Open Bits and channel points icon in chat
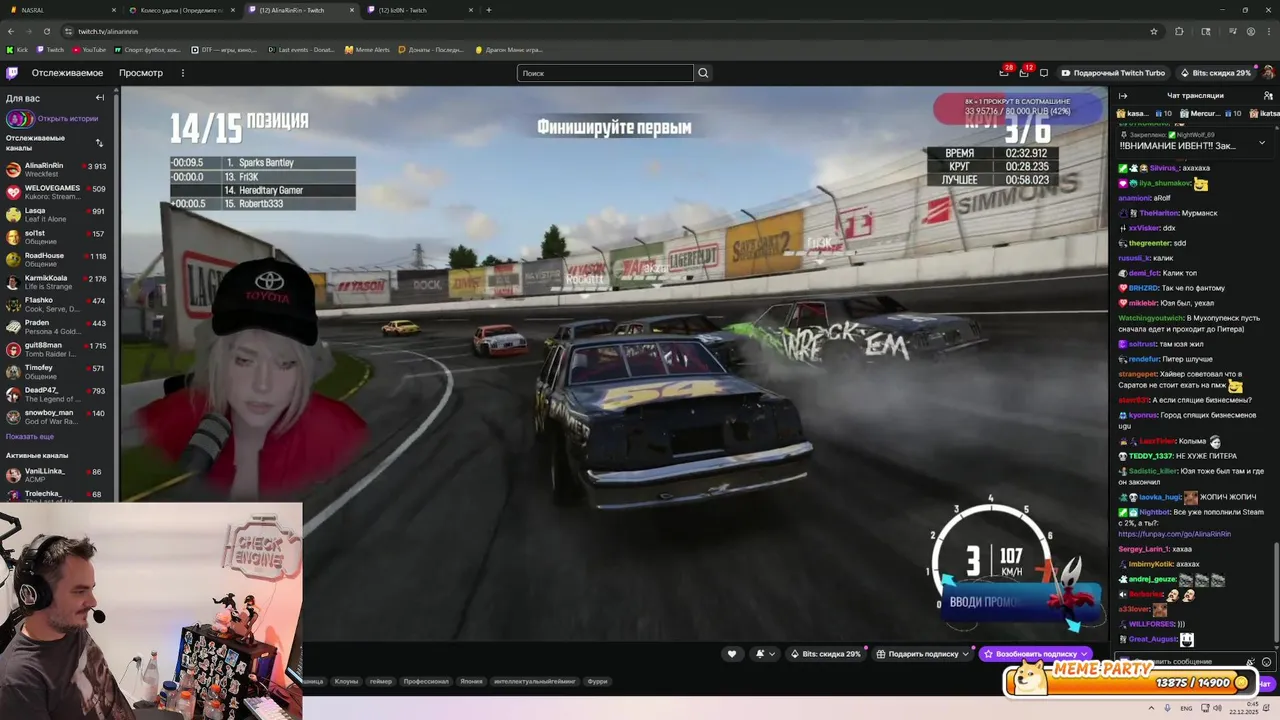The width and height of the screenshot is (1280, 720). click(1250, 662)
